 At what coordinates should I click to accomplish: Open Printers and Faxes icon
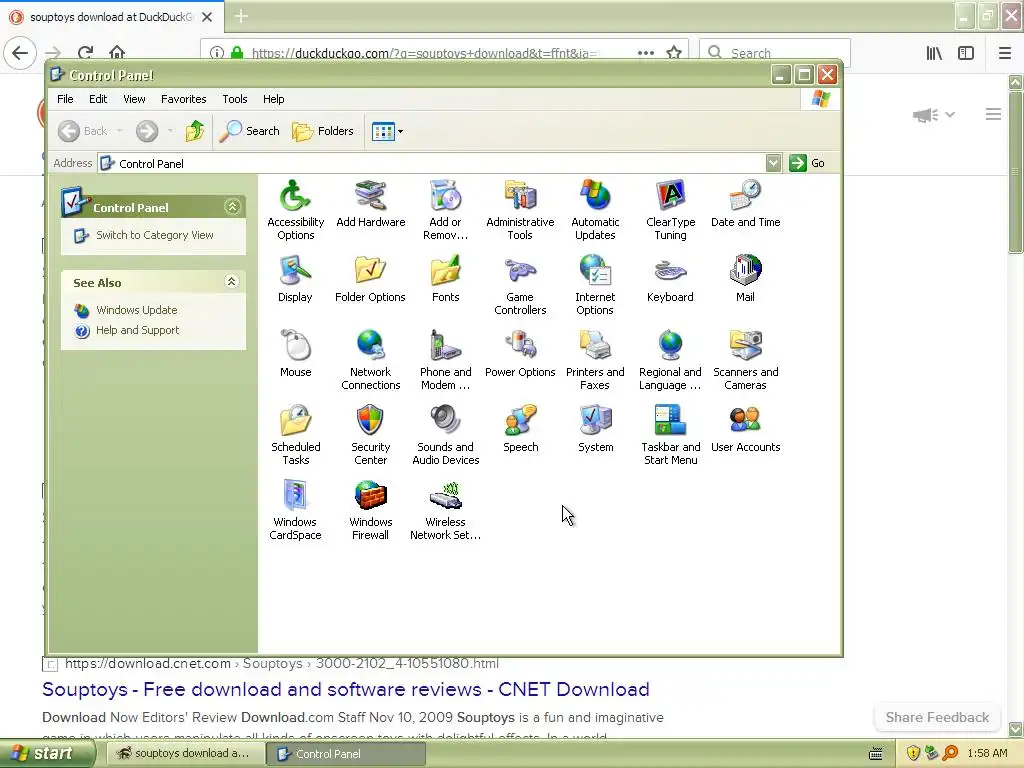coord(595,360)
